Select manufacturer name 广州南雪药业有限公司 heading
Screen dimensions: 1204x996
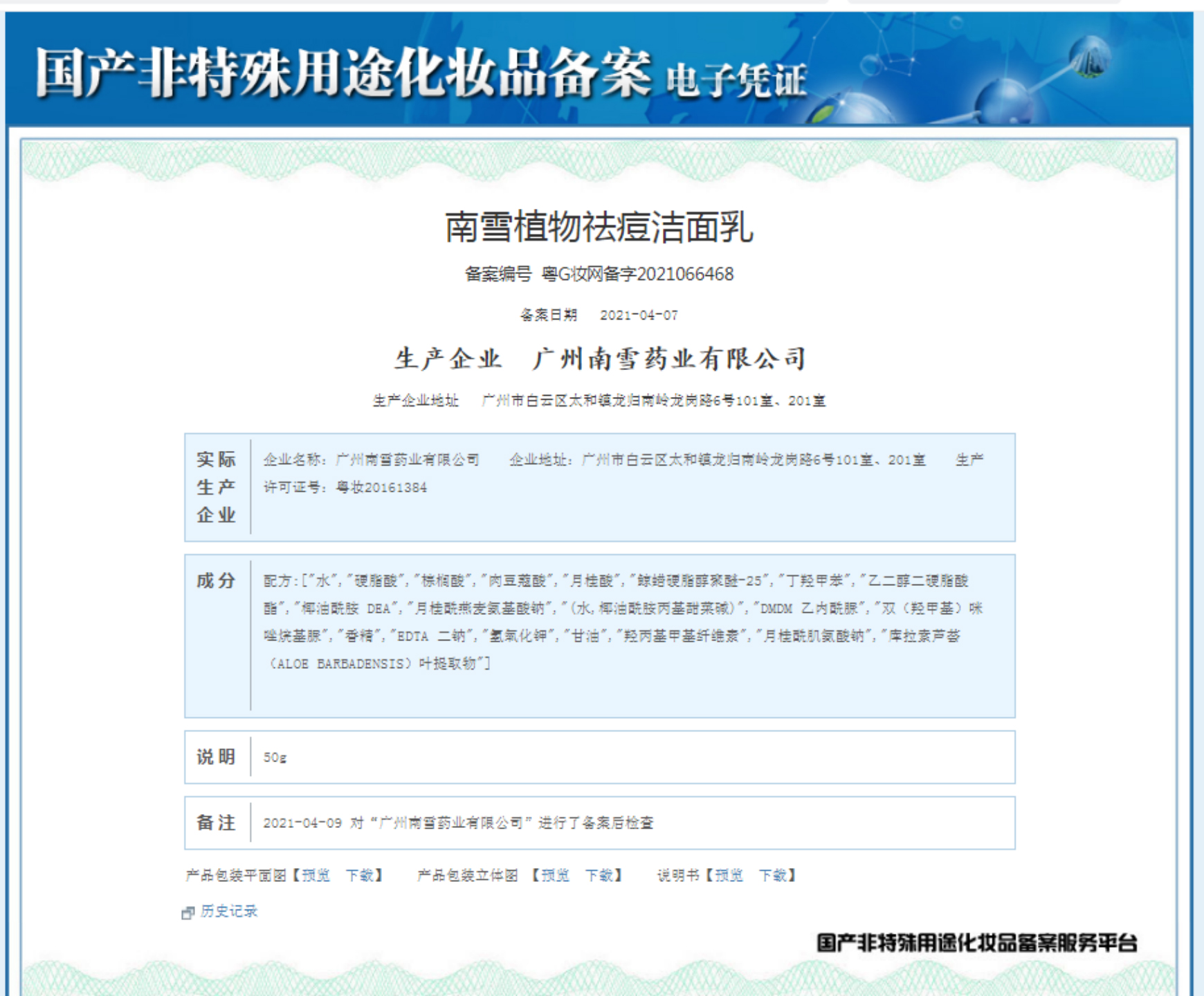(x=669, y=359)
